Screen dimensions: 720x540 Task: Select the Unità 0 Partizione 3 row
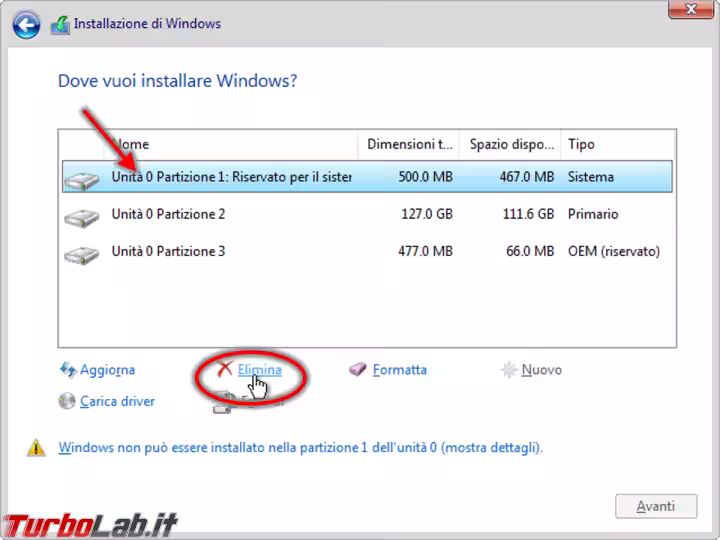coord(367,251)
